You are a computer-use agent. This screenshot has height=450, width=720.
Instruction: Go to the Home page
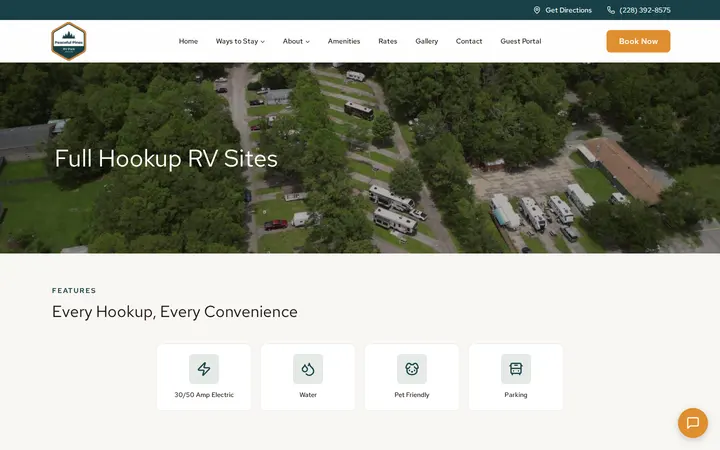pos(188,41)
